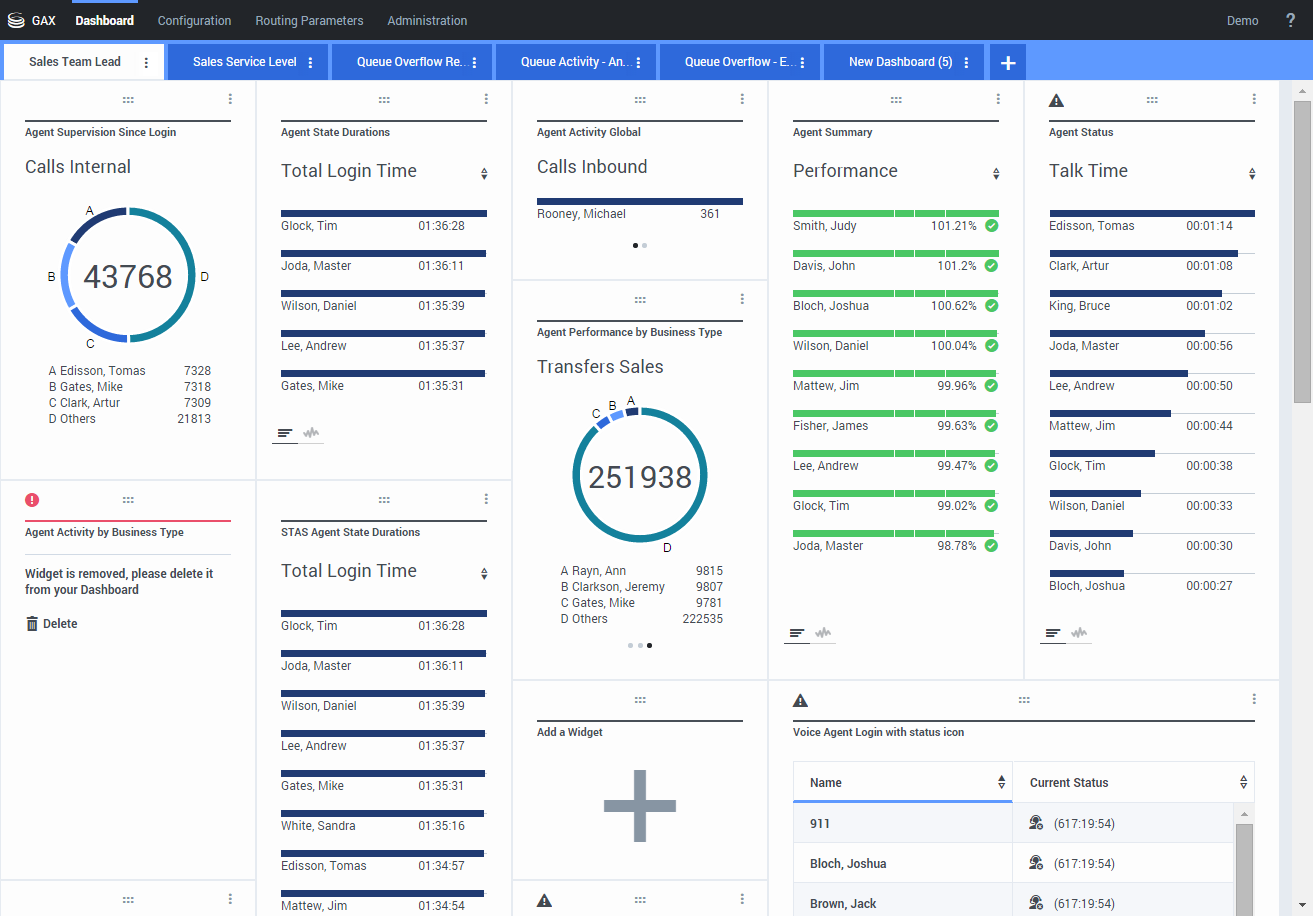This screenshot has height=916, width=1313.
Task: Expand the Talk Time statistic selector
Action: (x=1252, y=174)
